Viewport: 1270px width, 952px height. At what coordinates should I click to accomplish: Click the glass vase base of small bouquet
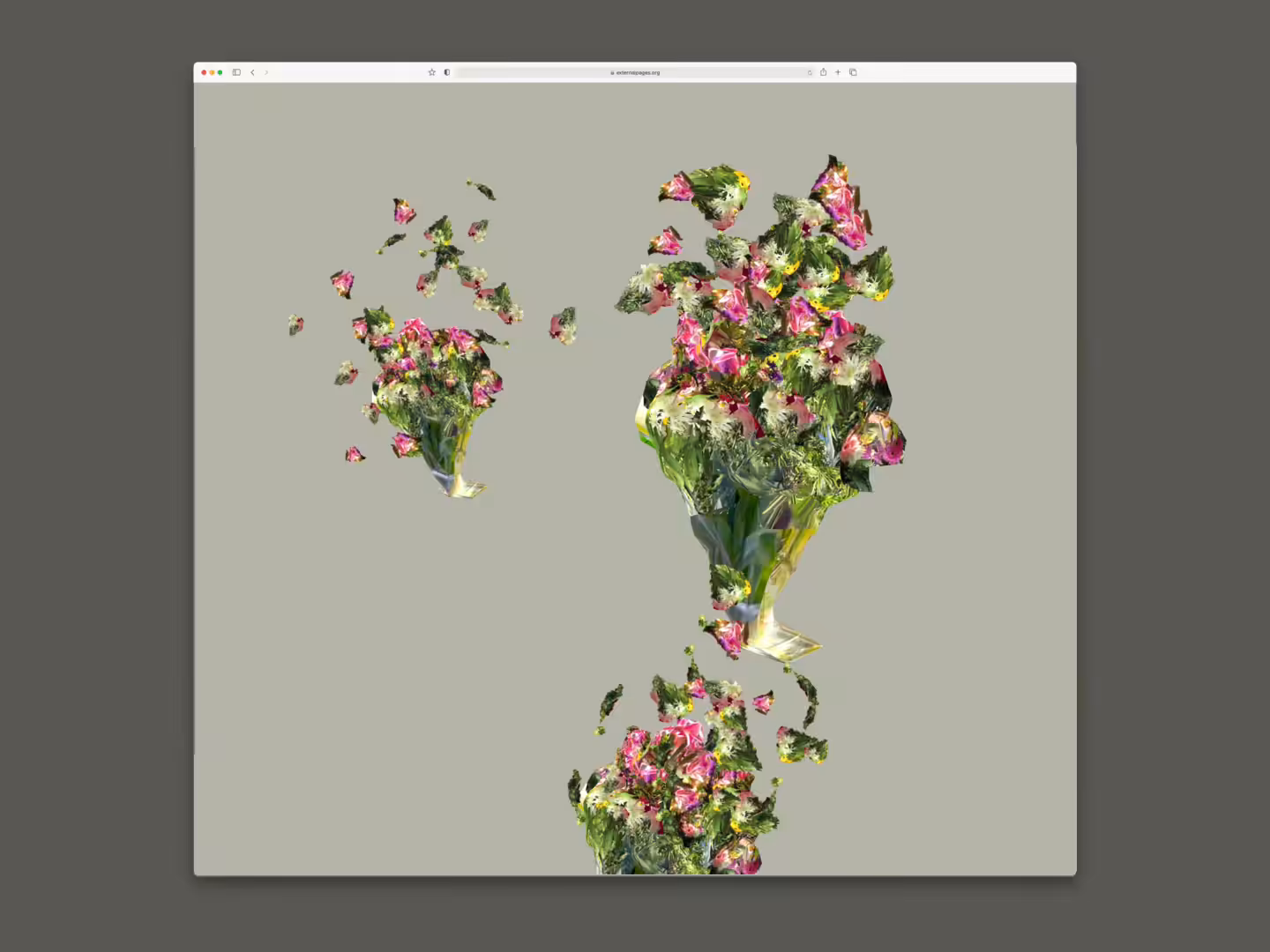[x=459, y=483]
